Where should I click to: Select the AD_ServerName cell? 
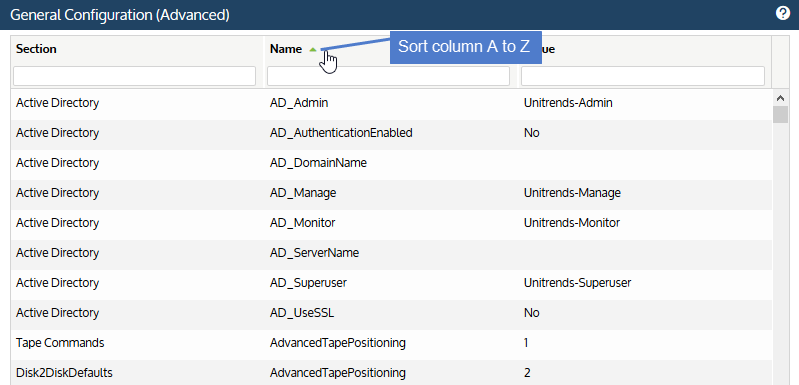pos(314,253)
